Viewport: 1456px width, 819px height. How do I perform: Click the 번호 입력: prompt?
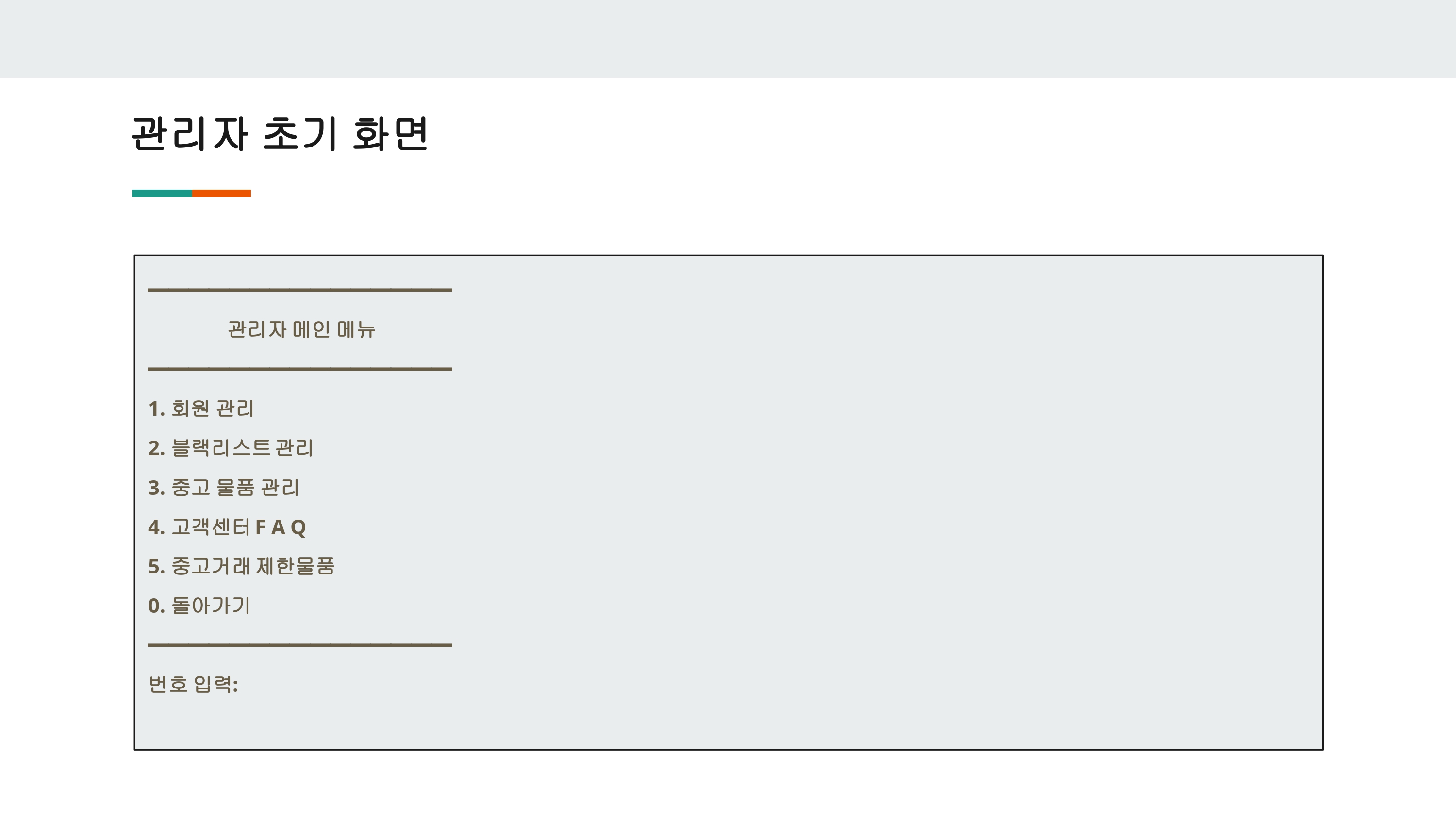click(193, 684)
